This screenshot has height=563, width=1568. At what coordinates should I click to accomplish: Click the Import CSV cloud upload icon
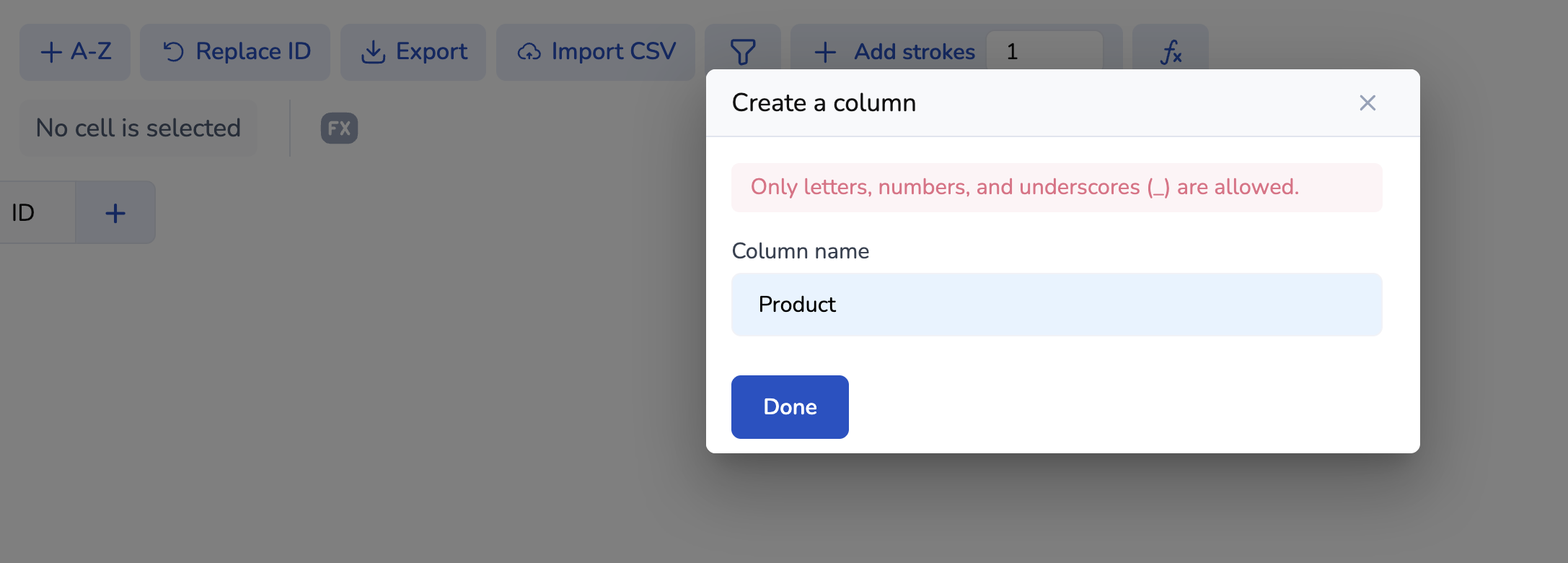pyautogui.click(x=529, y=52)
